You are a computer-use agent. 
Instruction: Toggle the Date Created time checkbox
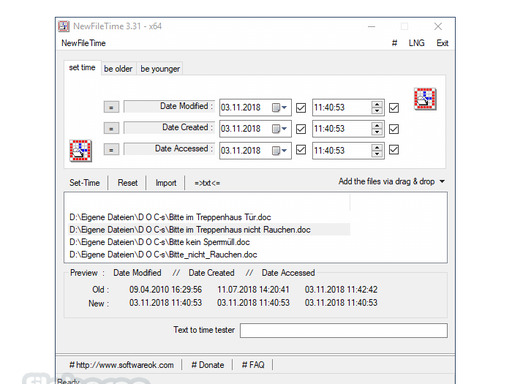[x=394, y=129]
